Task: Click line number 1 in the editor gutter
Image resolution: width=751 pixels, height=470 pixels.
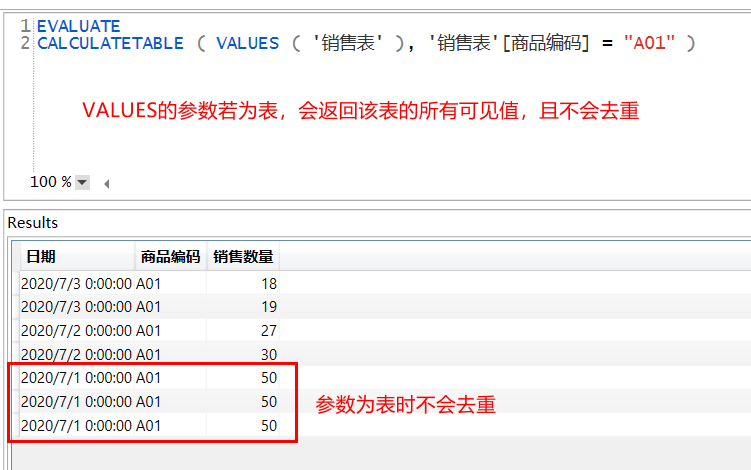Action: [25, 26]
